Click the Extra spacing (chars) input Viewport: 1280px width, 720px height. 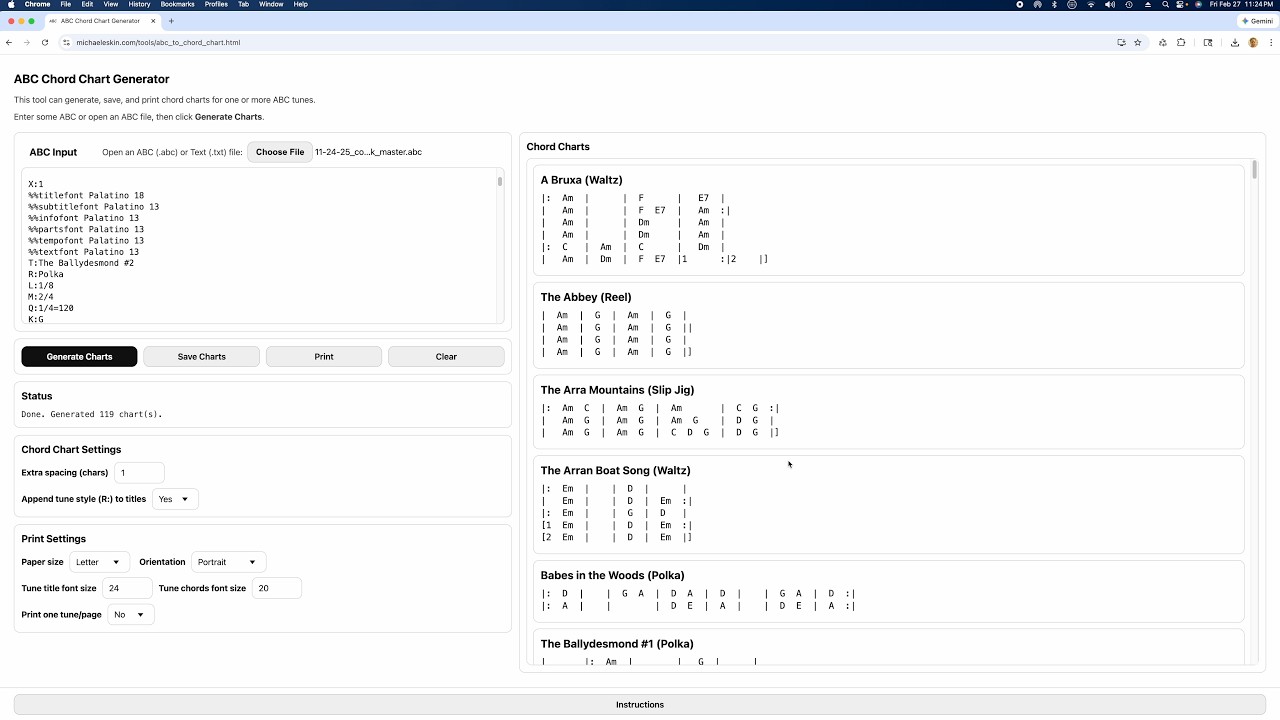(x=139, y=472)
